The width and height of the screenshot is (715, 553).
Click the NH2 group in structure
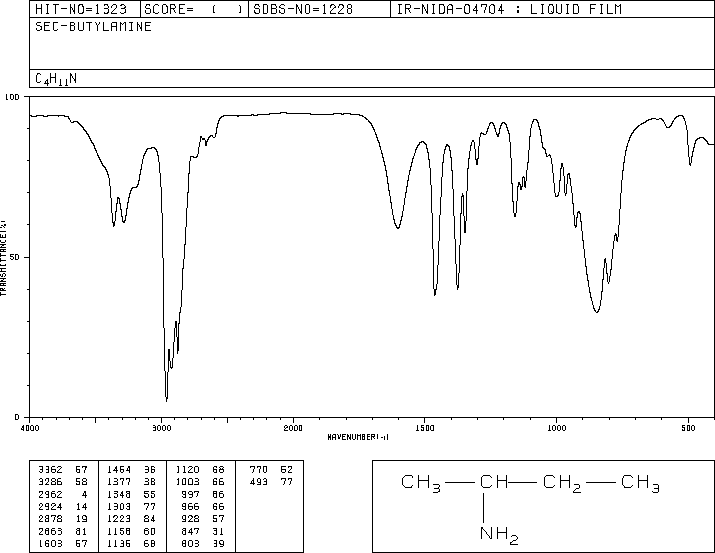coord(499,535)
